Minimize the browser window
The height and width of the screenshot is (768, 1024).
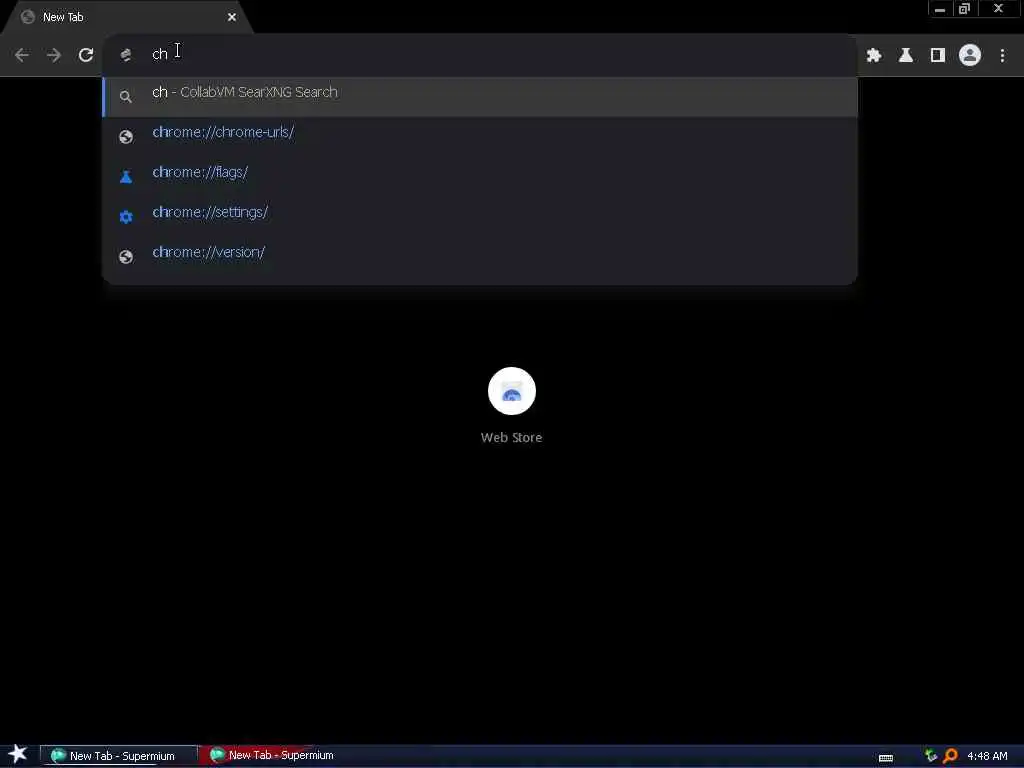tap(940, 8)
